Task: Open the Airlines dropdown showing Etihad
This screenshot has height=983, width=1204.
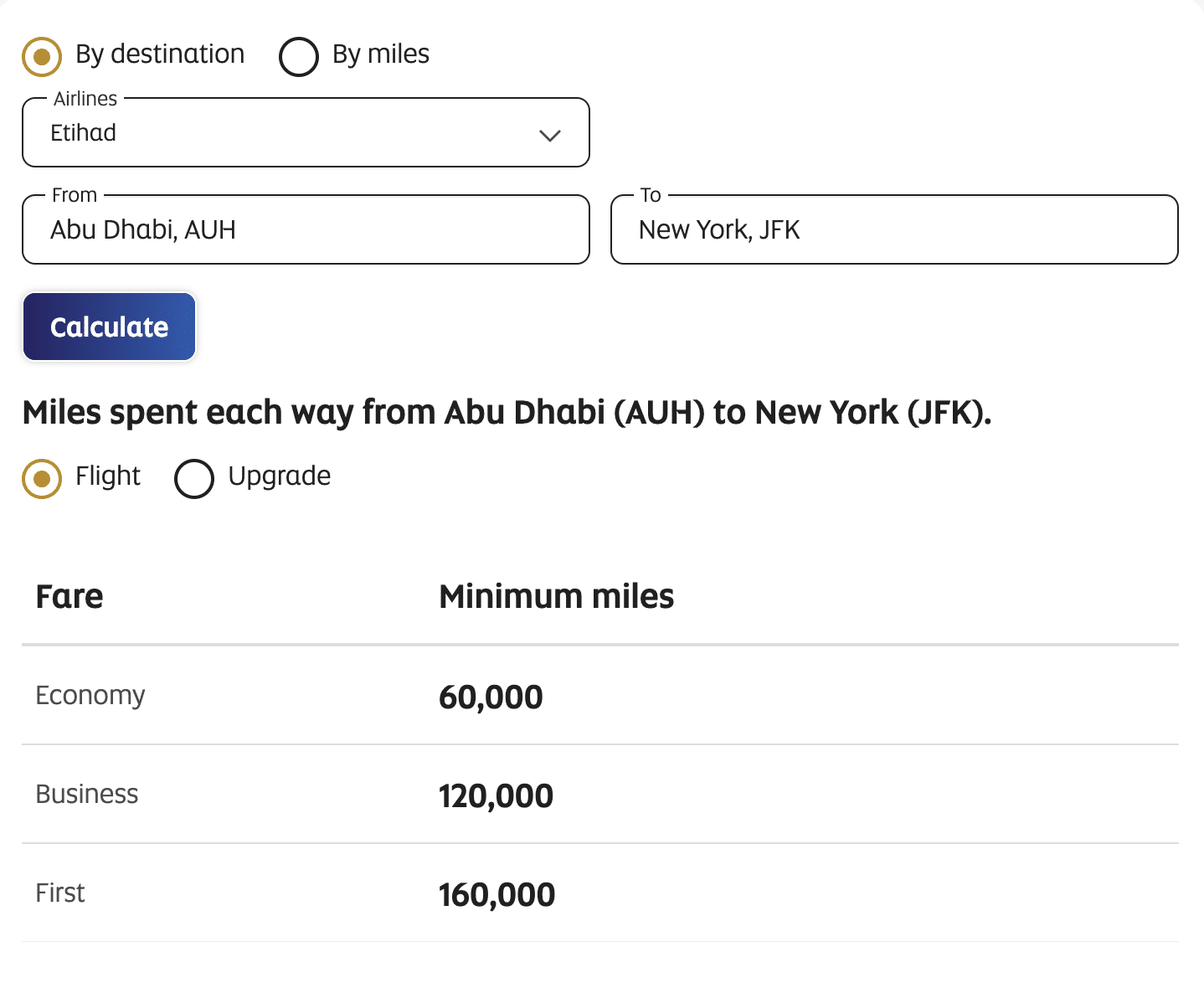Action: tap(306, 133)
